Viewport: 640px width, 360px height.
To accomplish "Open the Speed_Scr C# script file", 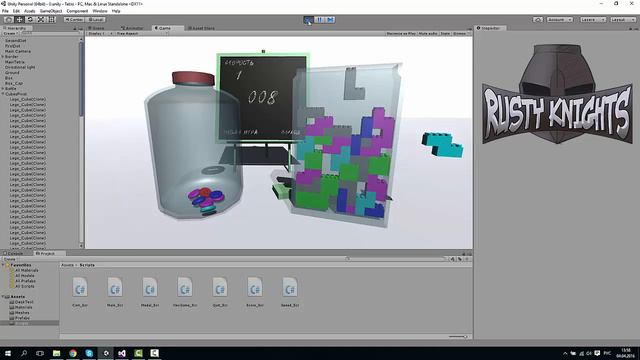I will tap(290, 291).
